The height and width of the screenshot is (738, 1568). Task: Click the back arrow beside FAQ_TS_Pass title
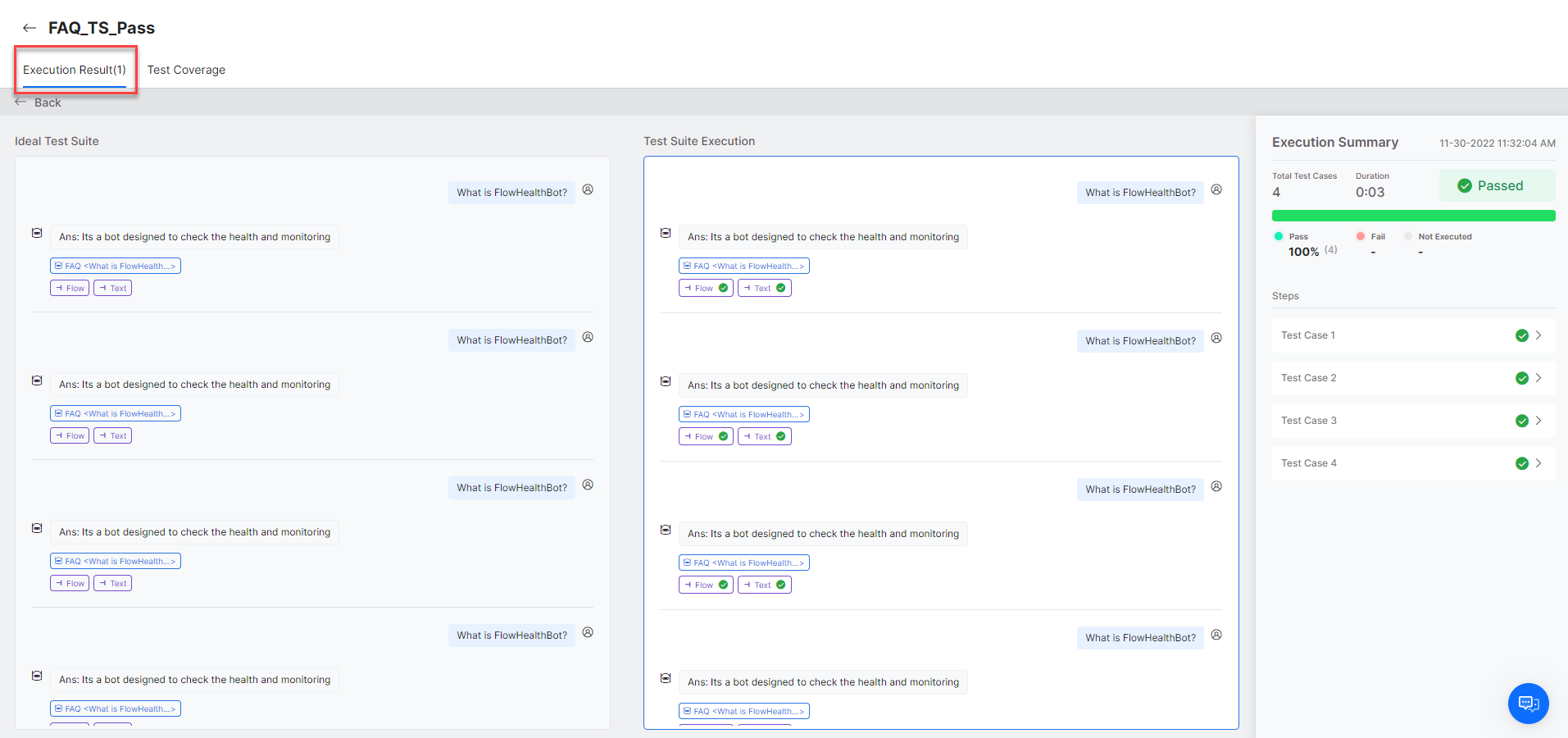tap(30, 28)
